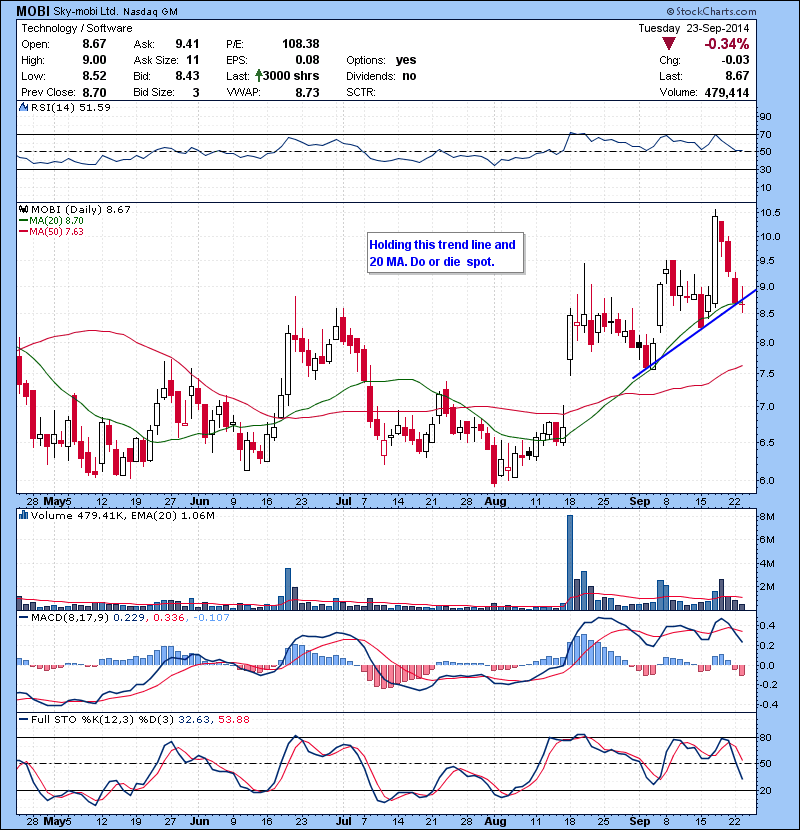
Task: Click the blue MACD(8,17,9) legend line marker
Action: pyautogui.click(x=24, y=617)
